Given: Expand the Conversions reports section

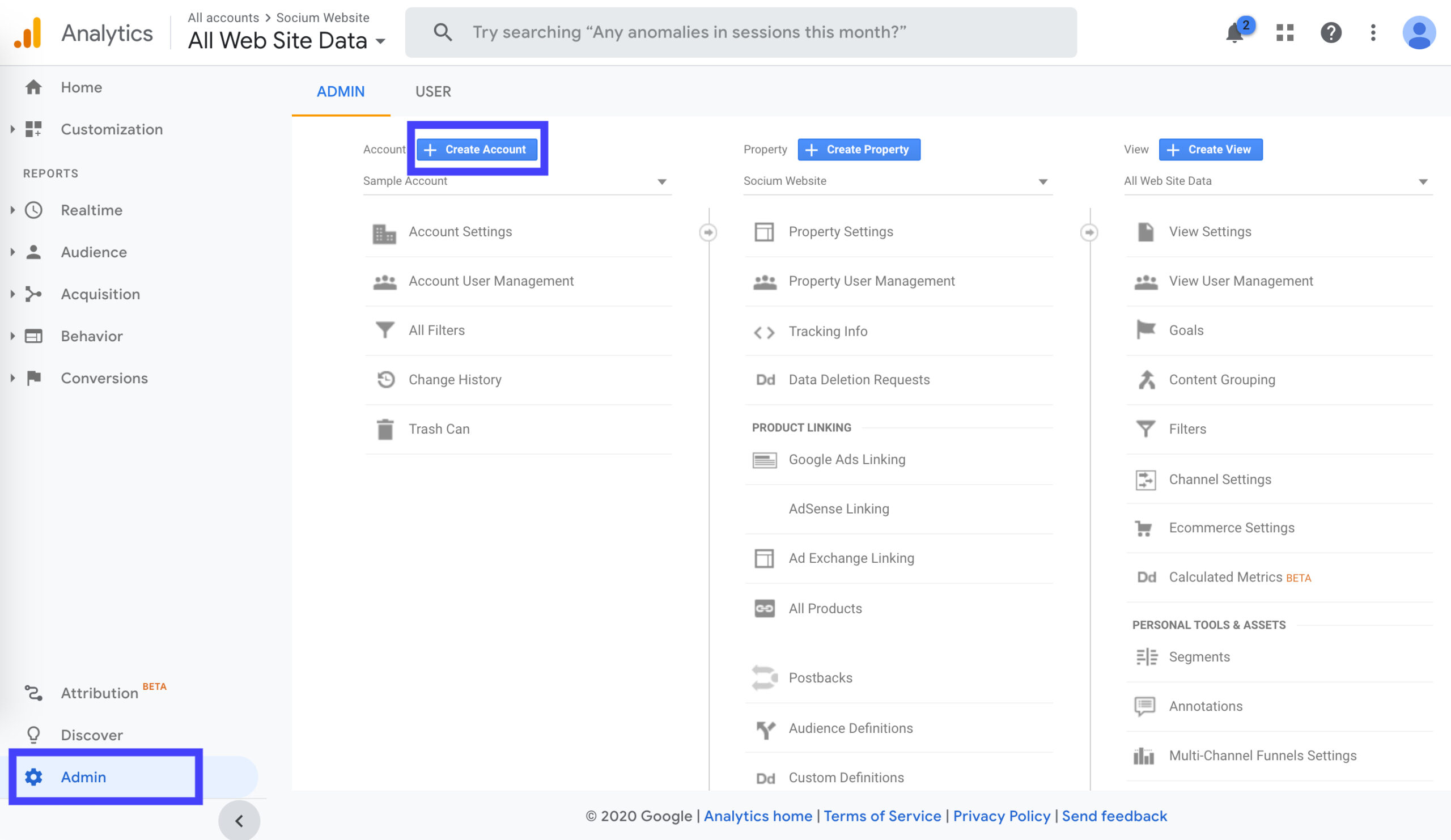Looking at the screenshot, I should pyautogui.click(x=12, y=378).
